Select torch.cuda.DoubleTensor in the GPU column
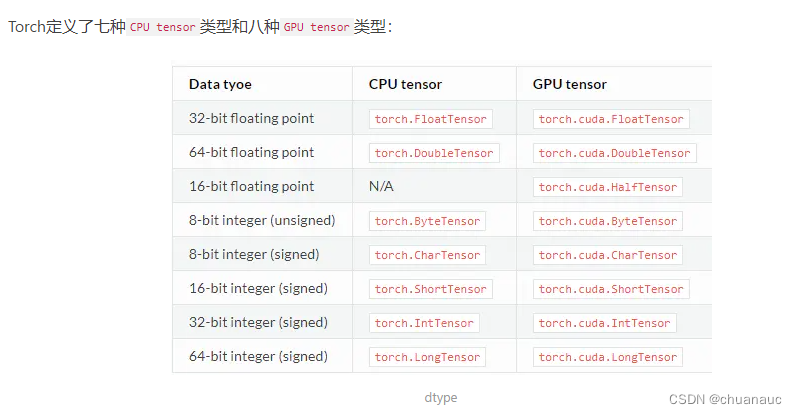This screenshot has height=414, width=797. 614,153
